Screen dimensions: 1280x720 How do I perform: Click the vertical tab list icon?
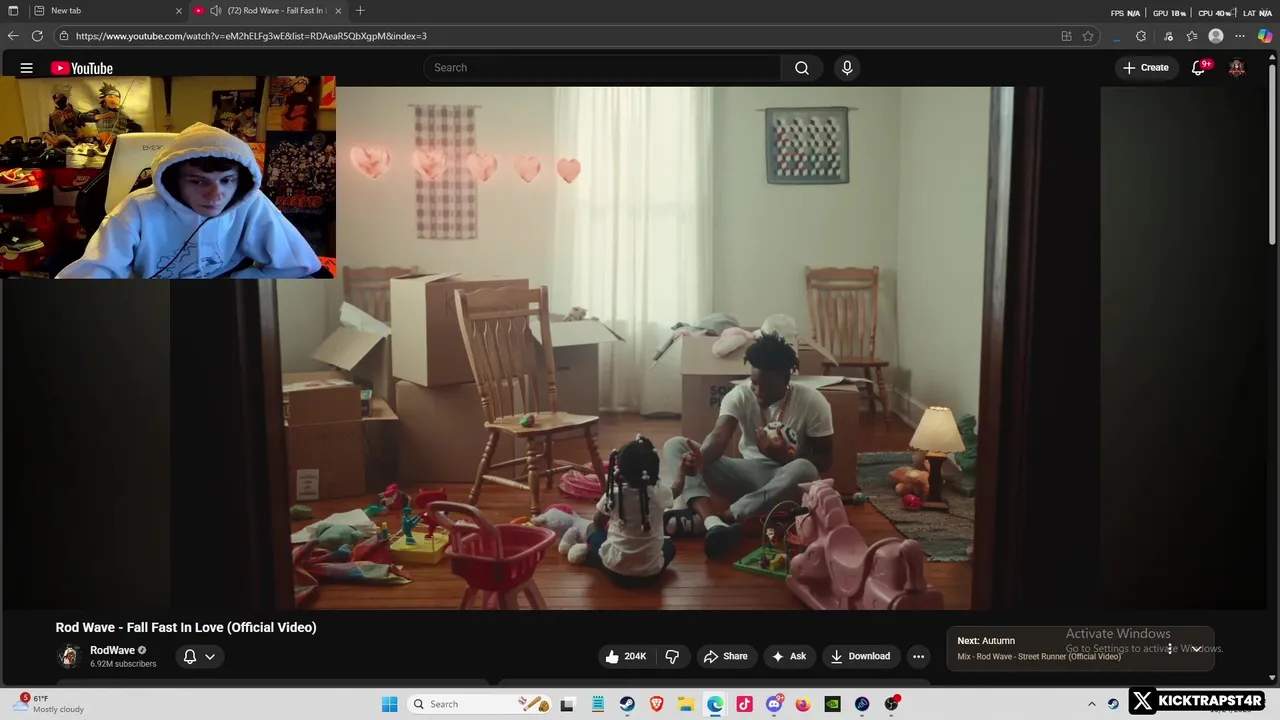coord(13,11)
